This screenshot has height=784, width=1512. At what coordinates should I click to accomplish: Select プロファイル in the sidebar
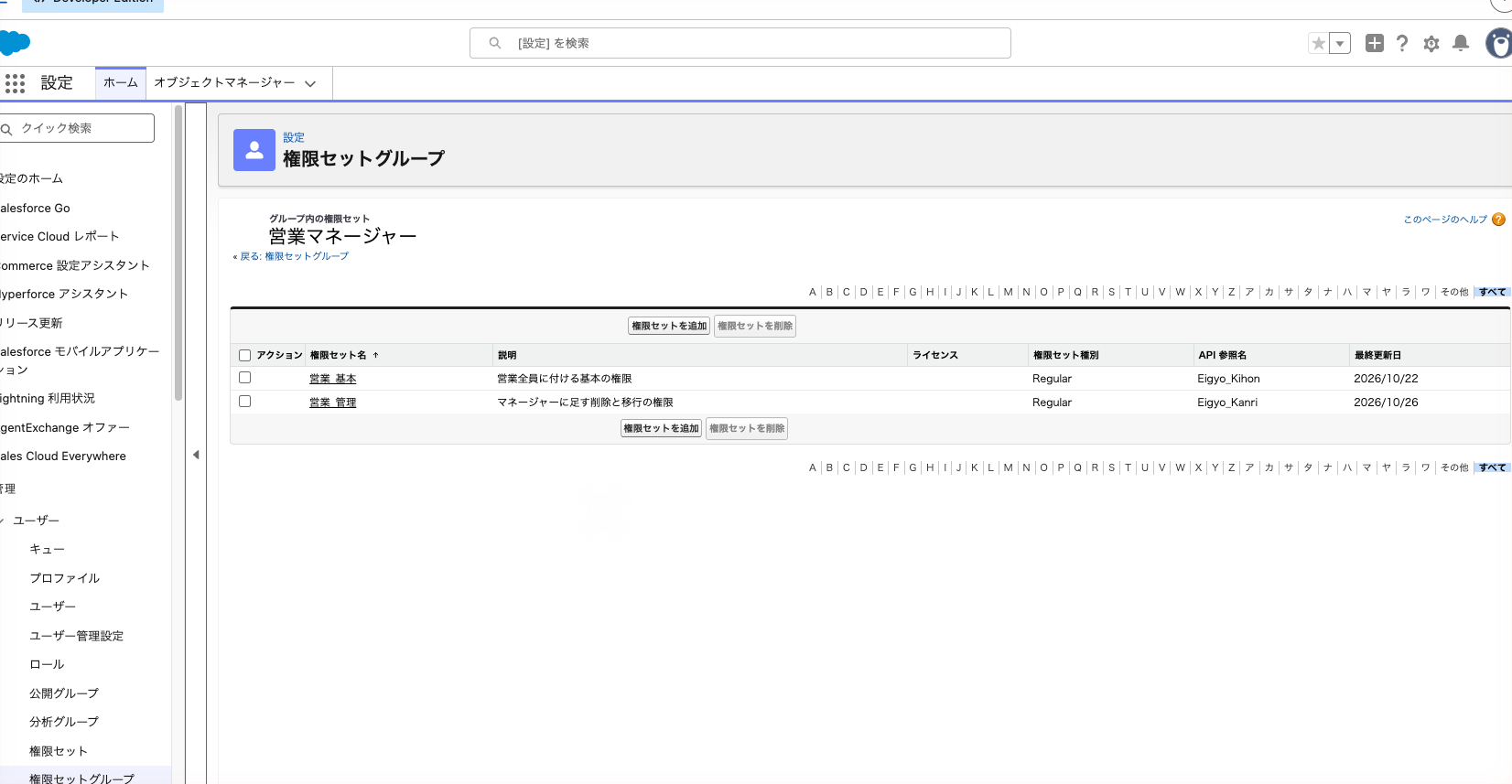[x=64, y=578]
